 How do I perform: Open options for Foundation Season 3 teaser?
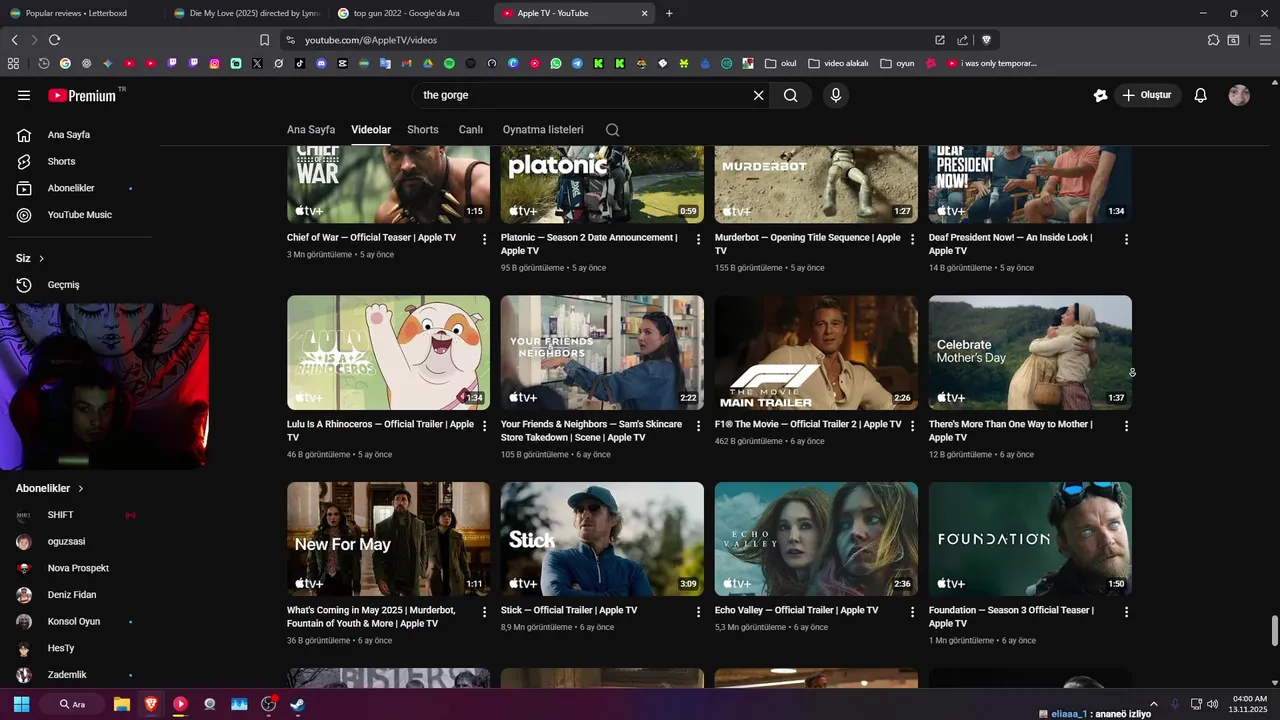1127,612
